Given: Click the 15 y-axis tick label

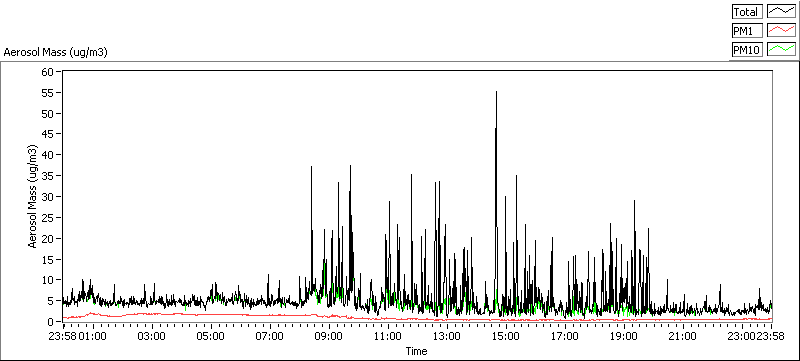Looking at the screenshot, I should (x=48, y=259).
